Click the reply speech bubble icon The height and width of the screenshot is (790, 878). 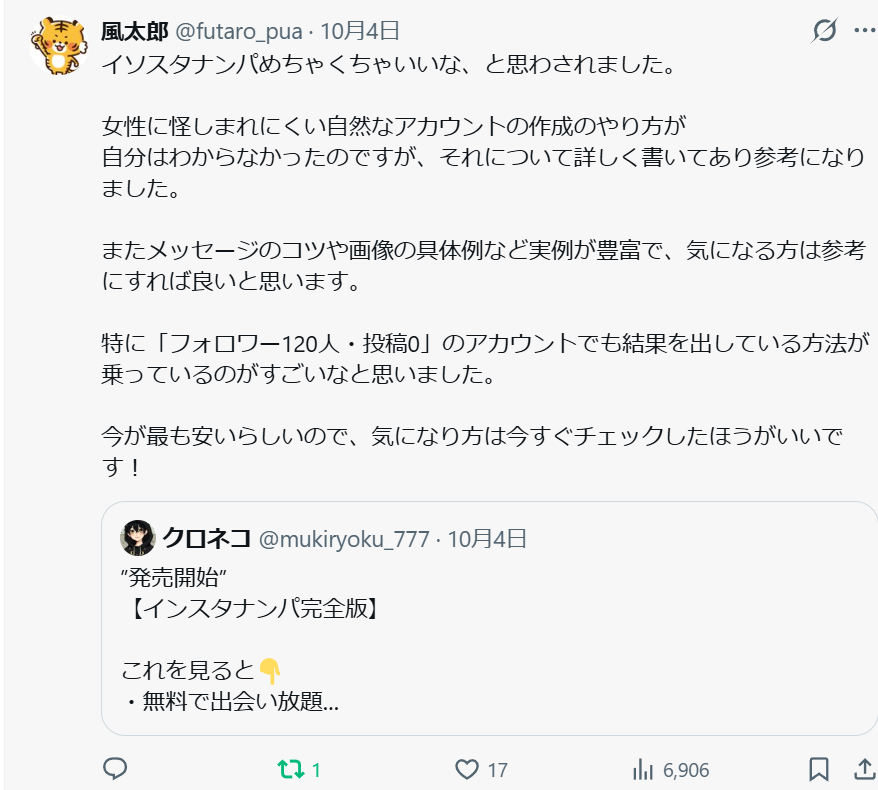point(115,769)
